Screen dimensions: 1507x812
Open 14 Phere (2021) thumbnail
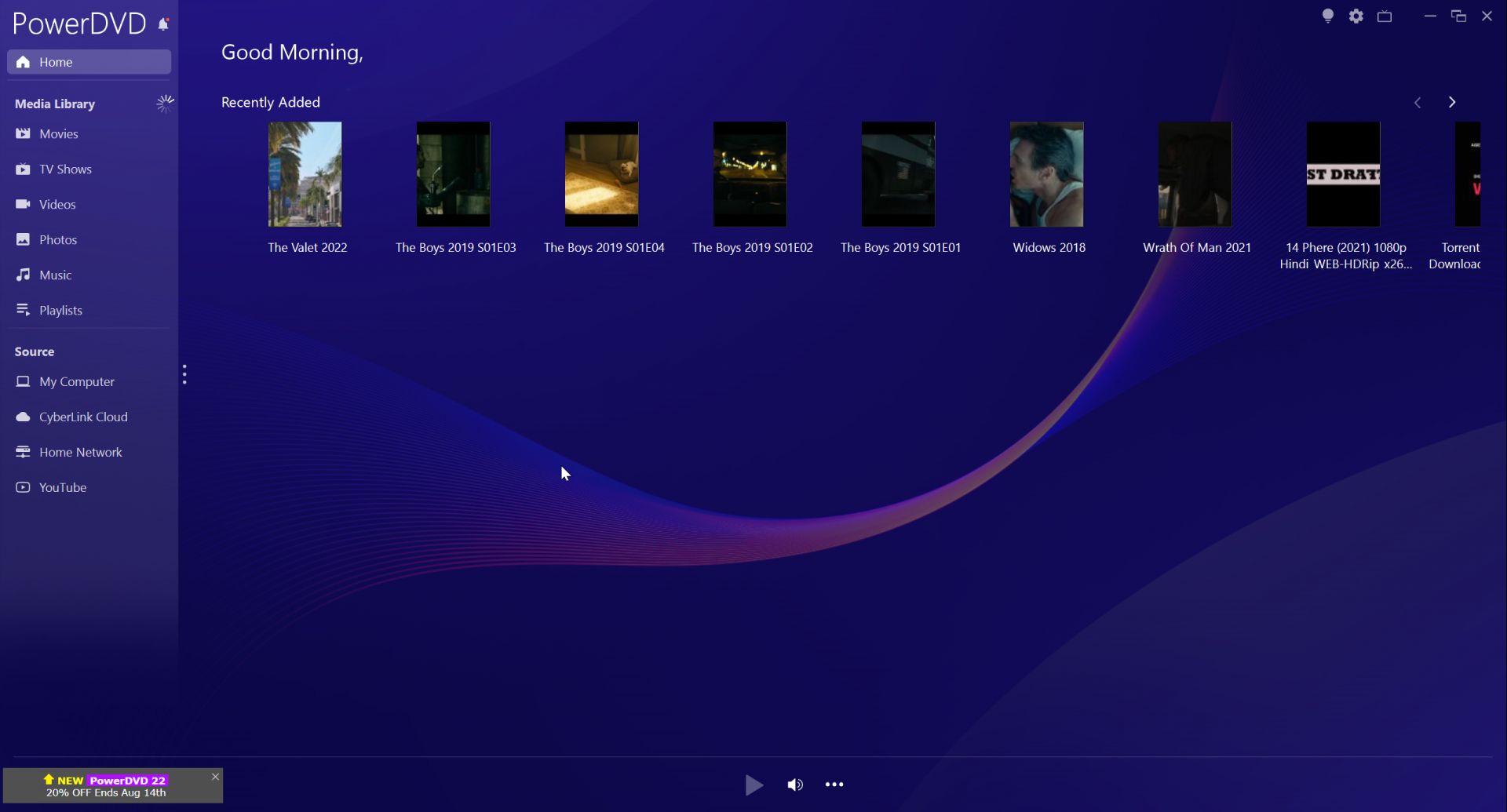coord(1344,174)
